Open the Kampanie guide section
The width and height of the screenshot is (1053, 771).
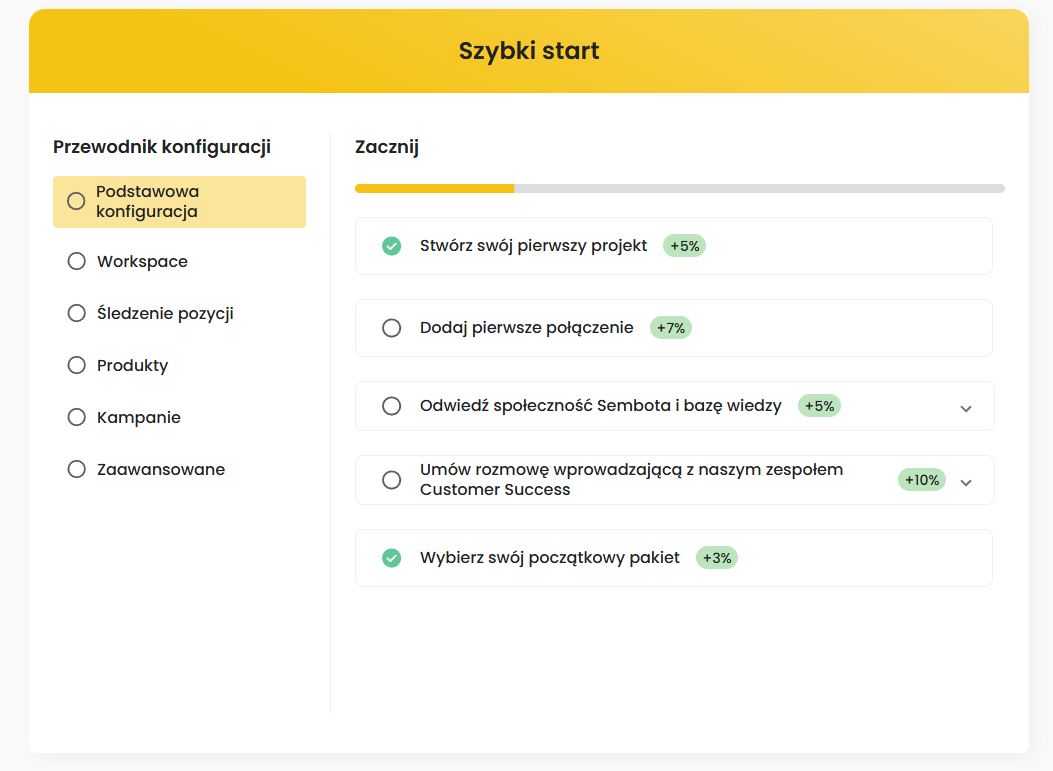[x=139, y=418]
